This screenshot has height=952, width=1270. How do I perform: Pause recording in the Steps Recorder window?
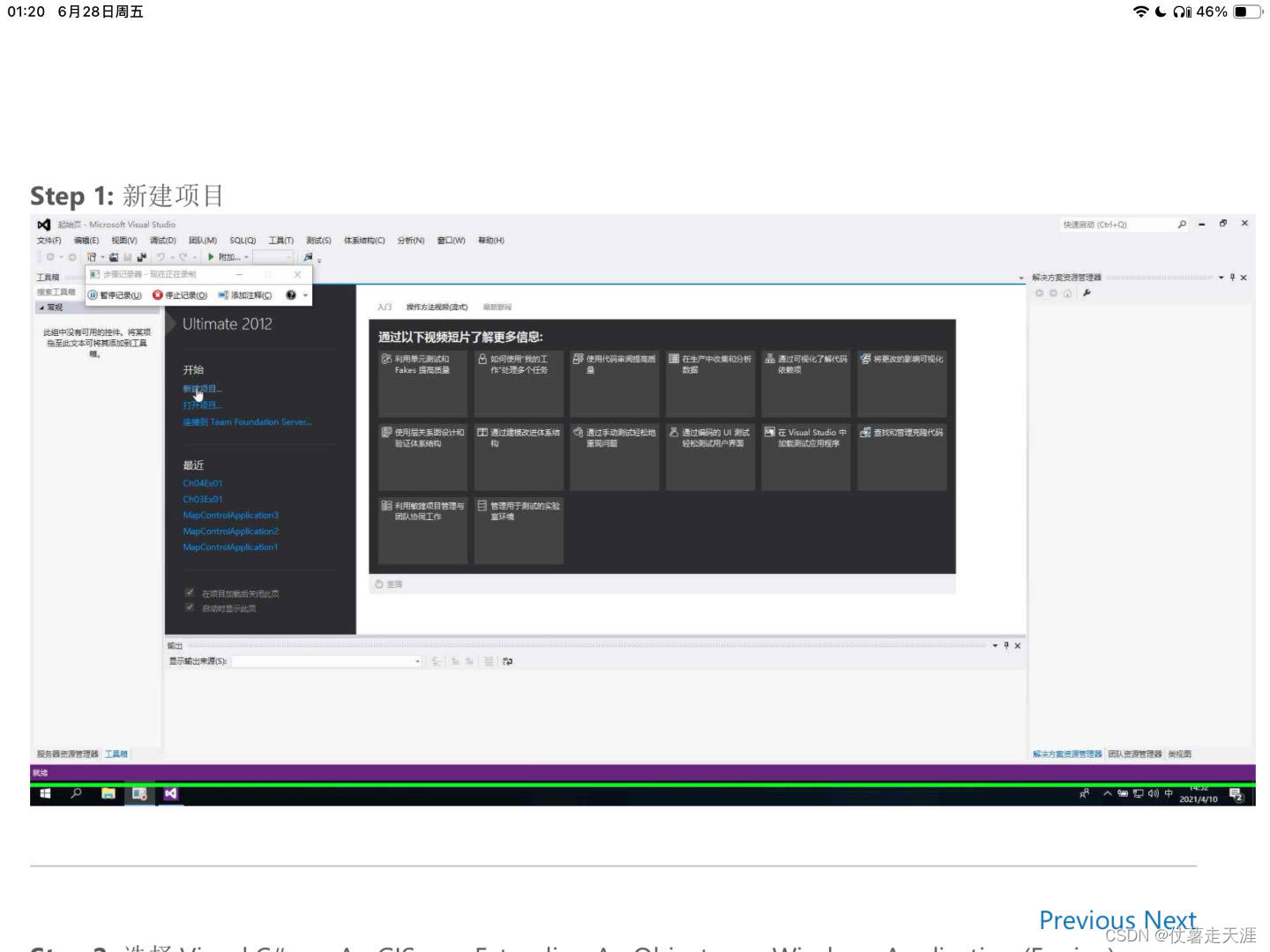(115, 295)
